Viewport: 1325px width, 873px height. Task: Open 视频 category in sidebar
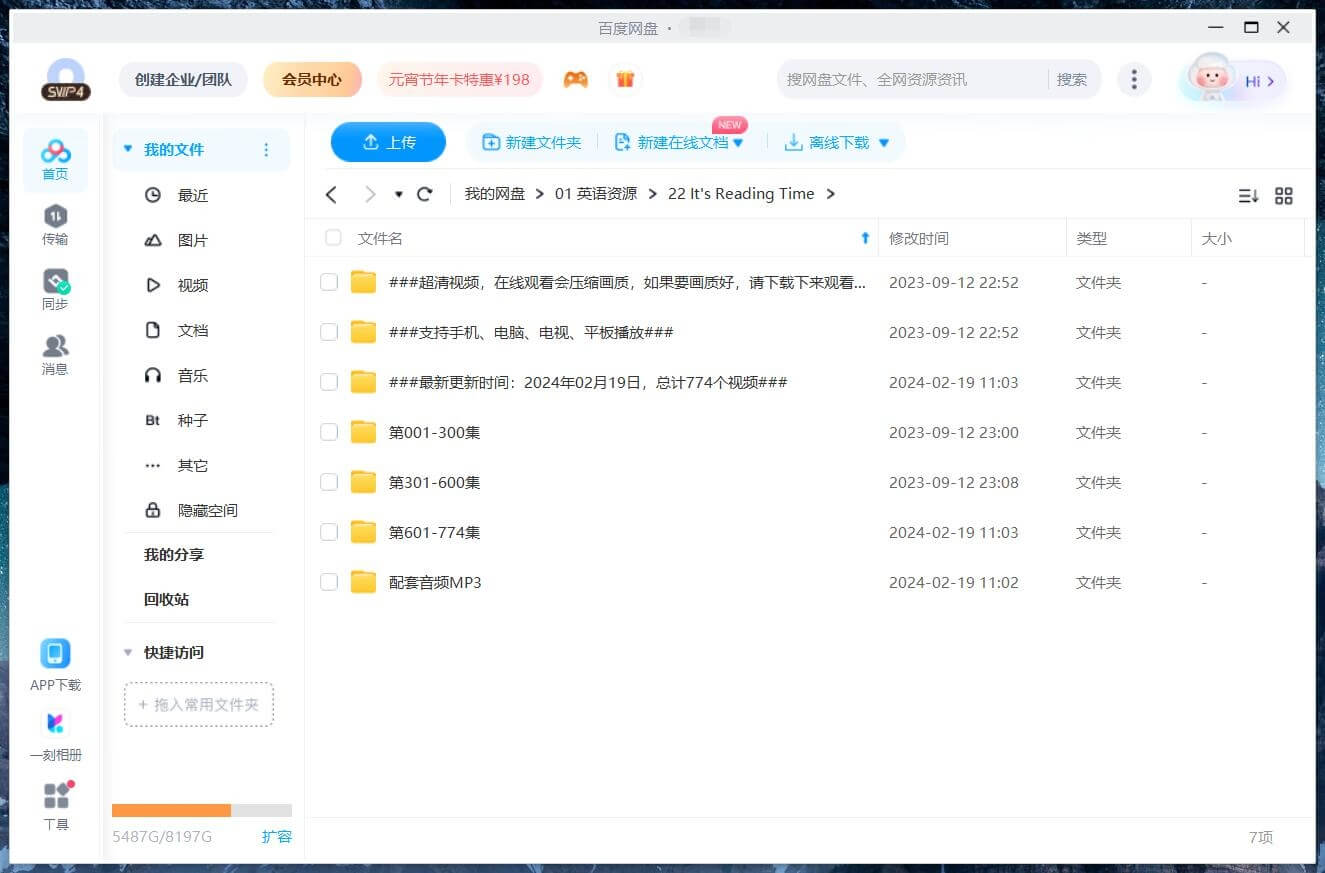pyautogui.click(x=192, y=285)
